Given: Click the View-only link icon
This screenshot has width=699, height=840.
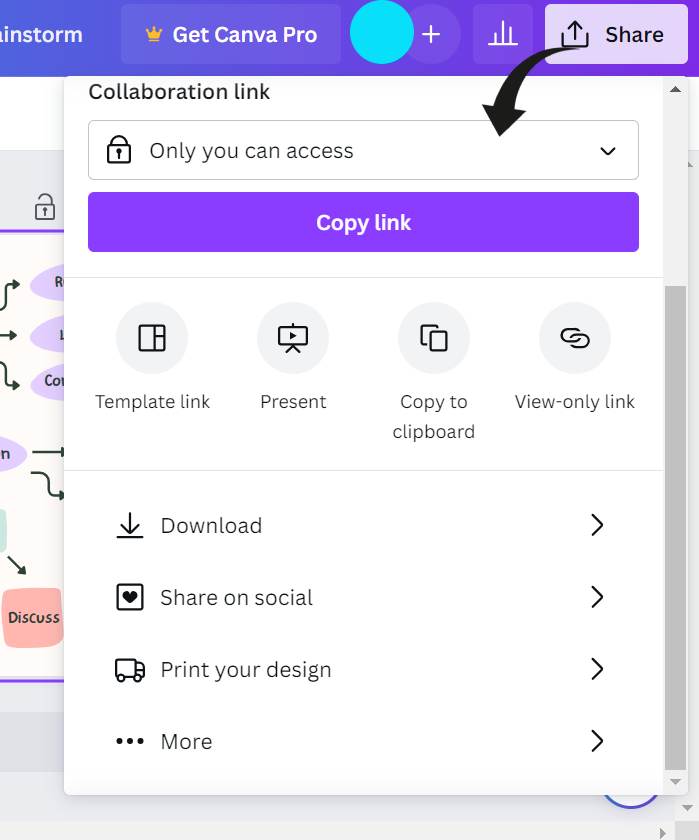Looking at the screenshot, I should pyautogui.click(x=575, y=338).
